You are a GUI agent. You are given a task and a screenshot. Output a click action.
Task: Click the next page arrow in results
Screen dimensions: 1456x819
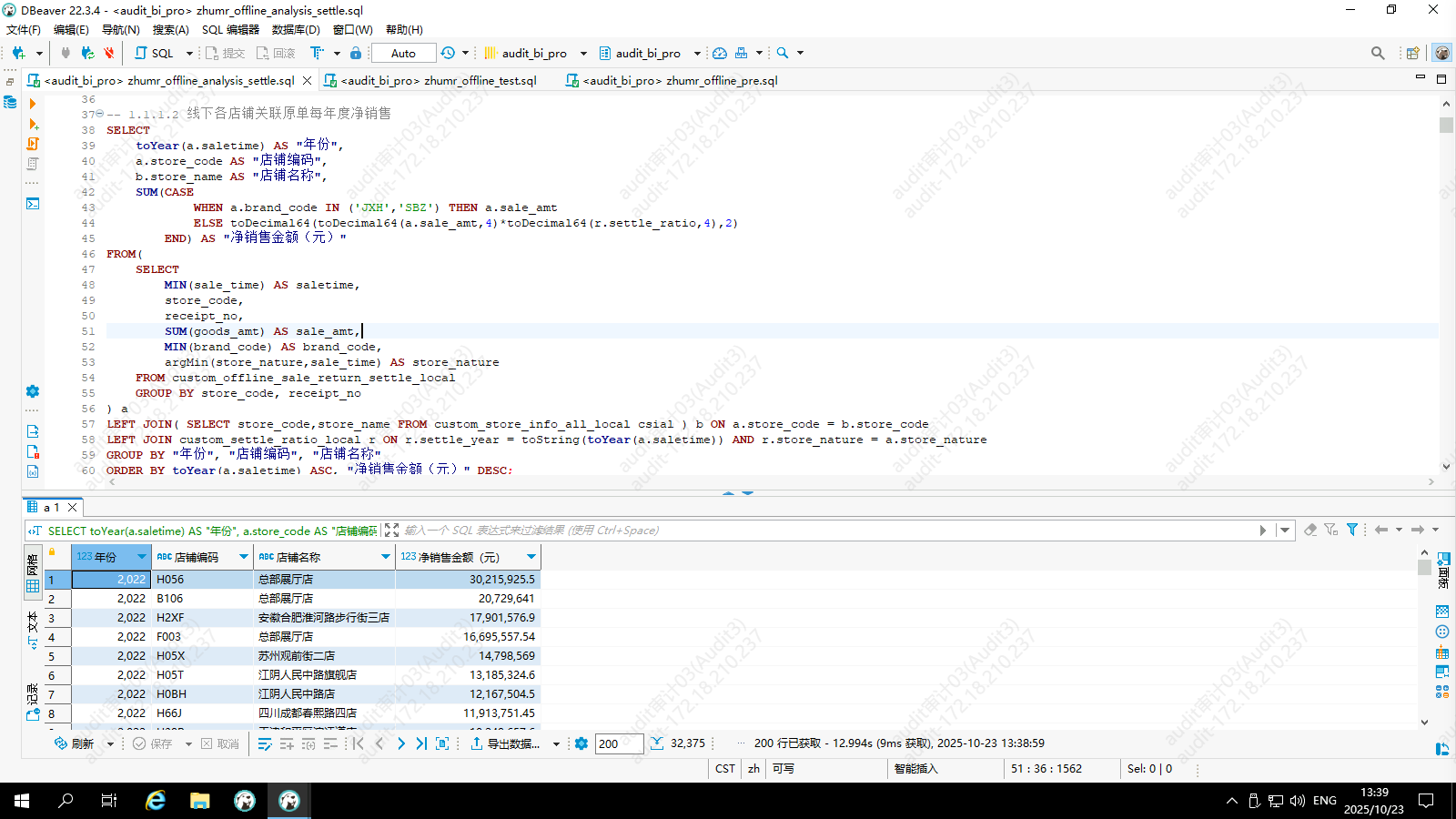coord(401,743)
